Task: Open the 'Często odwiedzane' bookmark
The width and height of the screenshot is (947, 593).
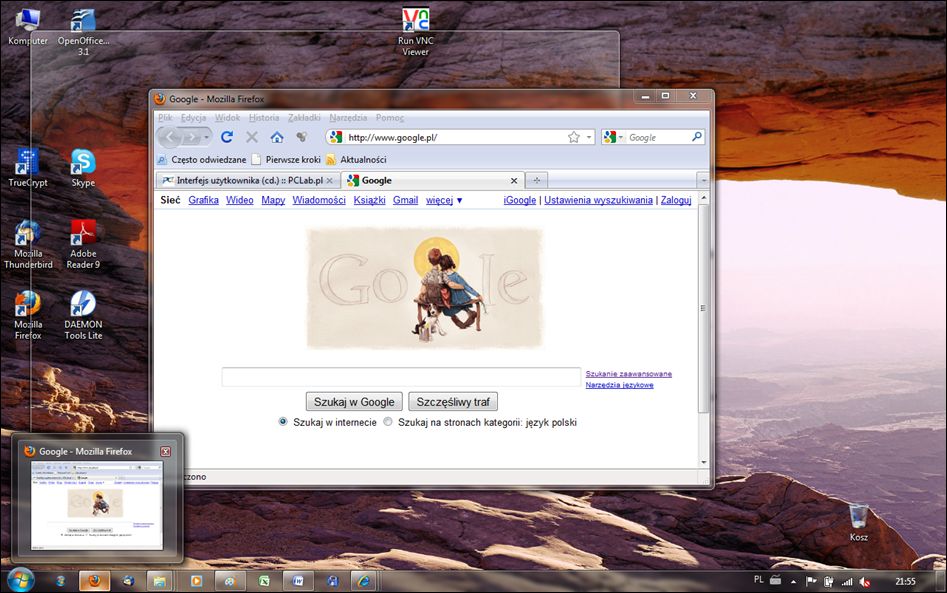Action: coord(202,159)
